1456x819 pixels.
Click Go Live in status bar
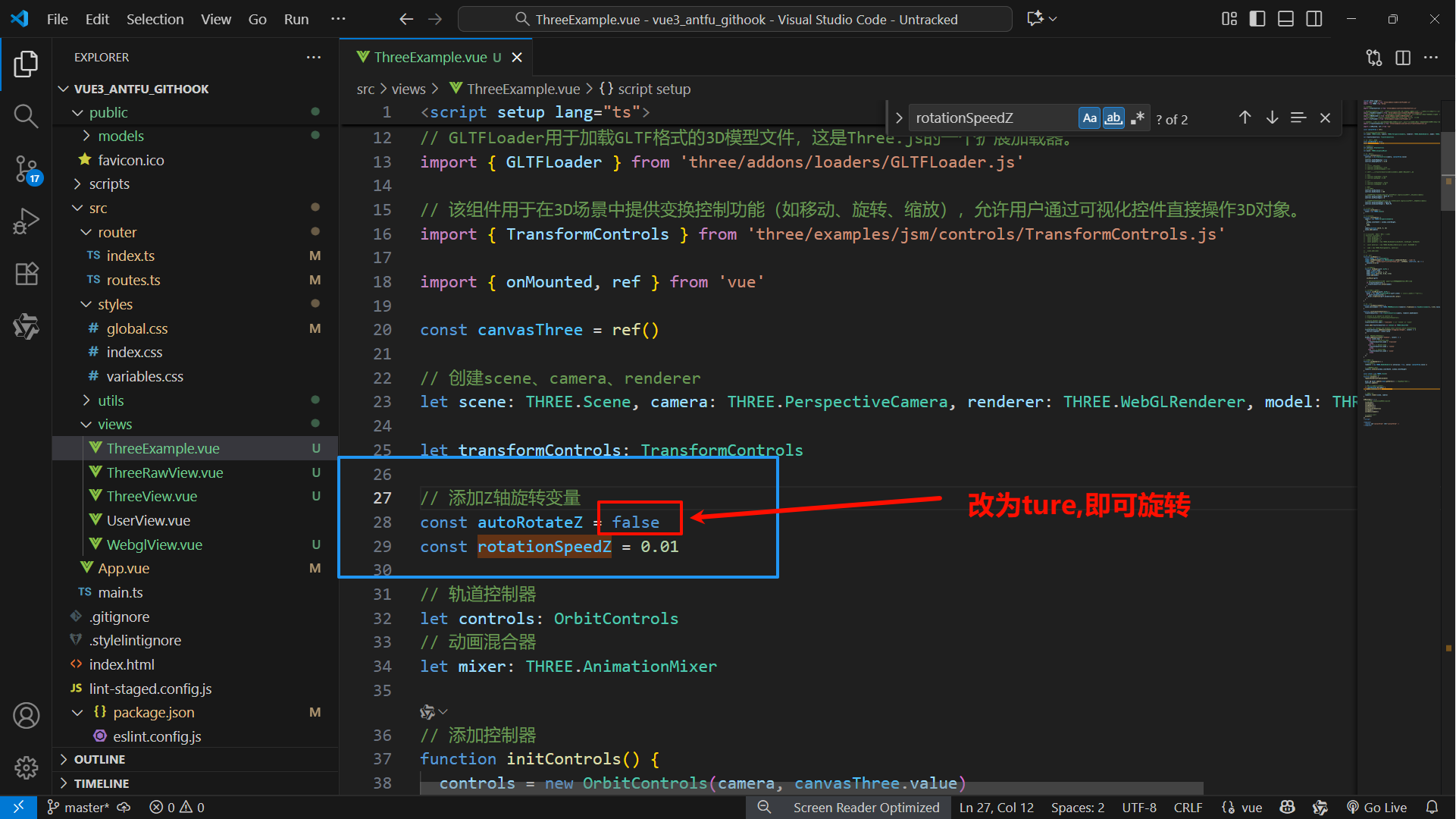click(1376, 808)
